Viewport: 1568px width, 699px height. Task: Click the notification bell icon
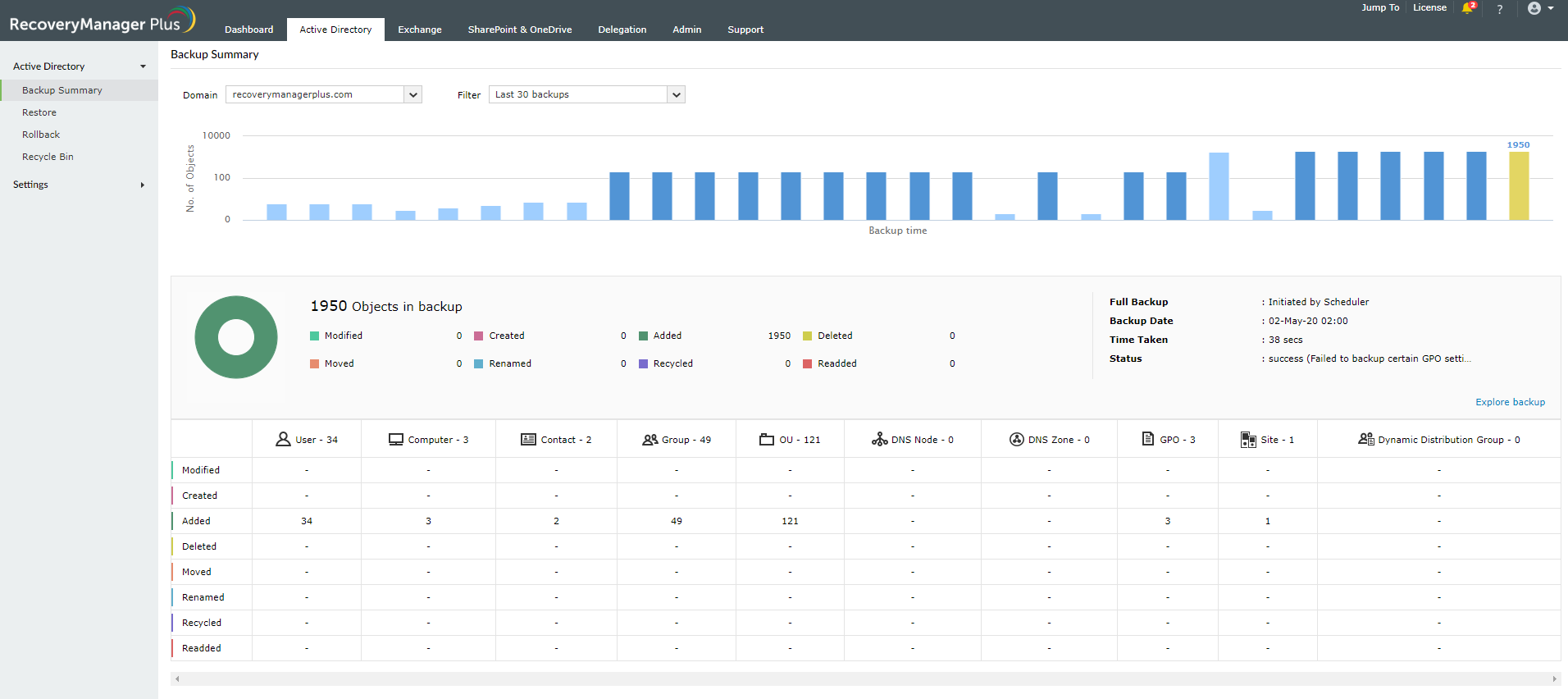pos(1468,8)
